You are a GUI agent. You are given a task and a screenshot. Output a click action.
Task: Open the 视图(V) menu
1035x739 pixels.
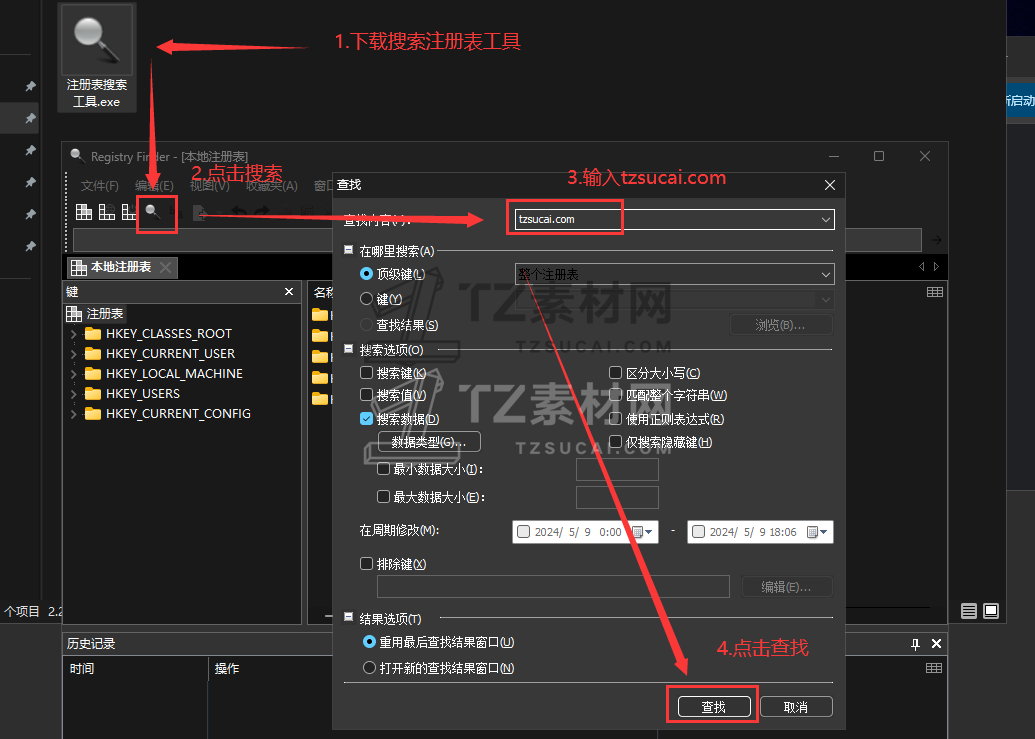(210, 185)
